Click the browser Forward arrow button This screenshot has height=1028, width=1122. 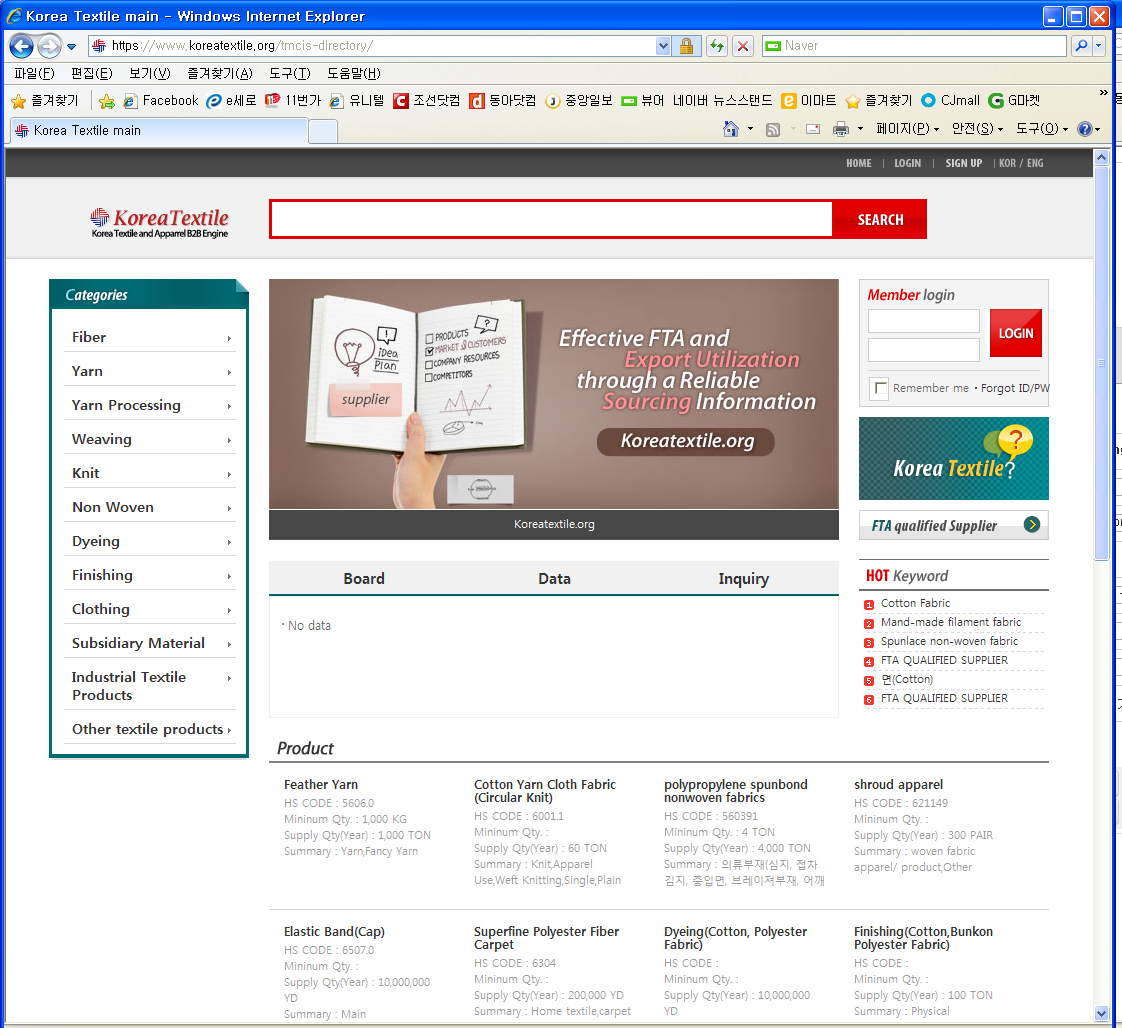(x=49, y=46)
